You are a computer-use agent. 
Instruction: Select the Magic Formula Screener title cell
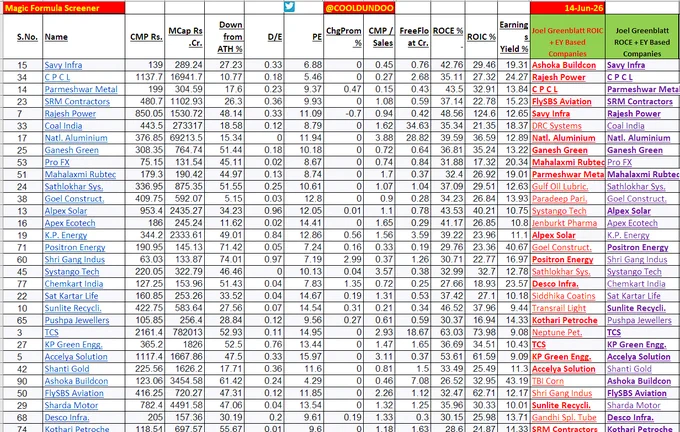(x=64, y=8)
